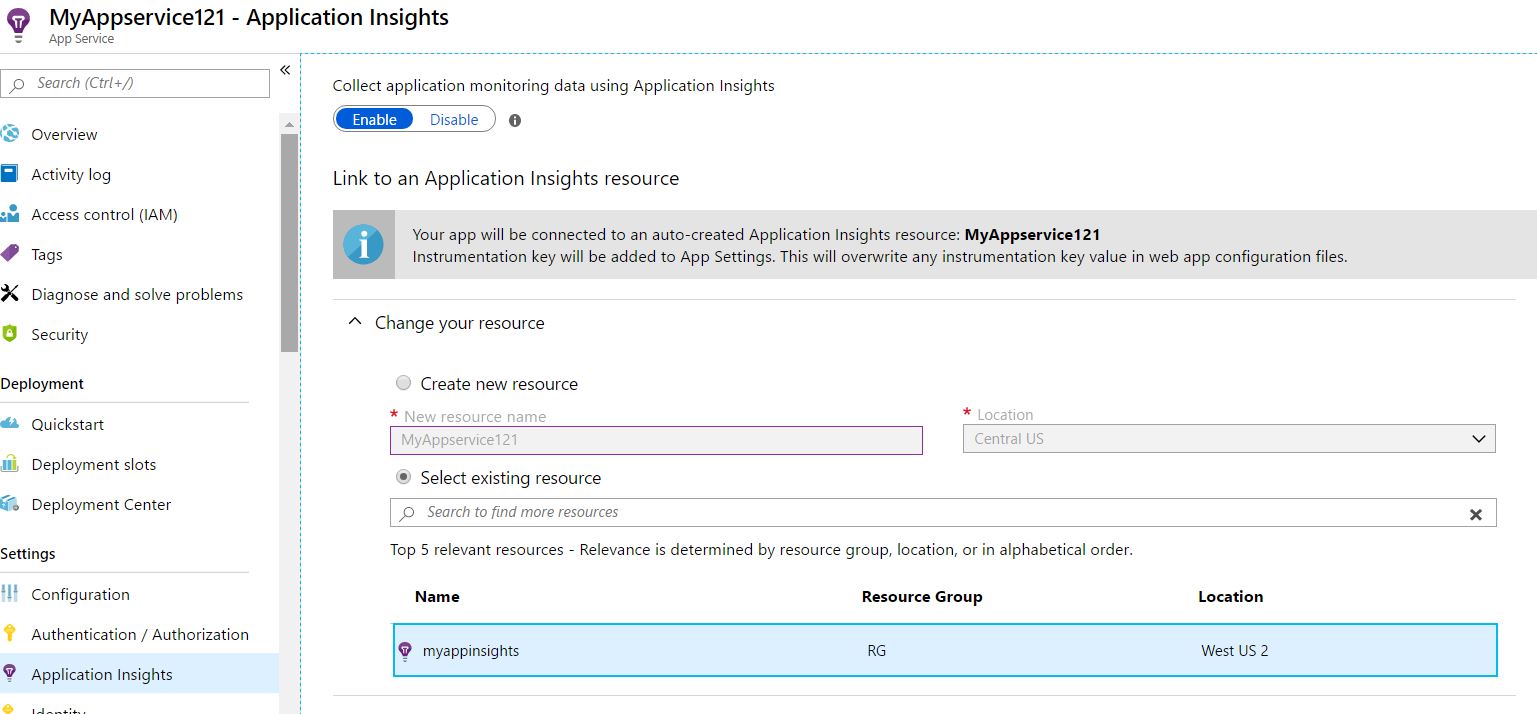Click Disable to turn off monitoring
The image size is (1537, 714).
tap(453, 118)
